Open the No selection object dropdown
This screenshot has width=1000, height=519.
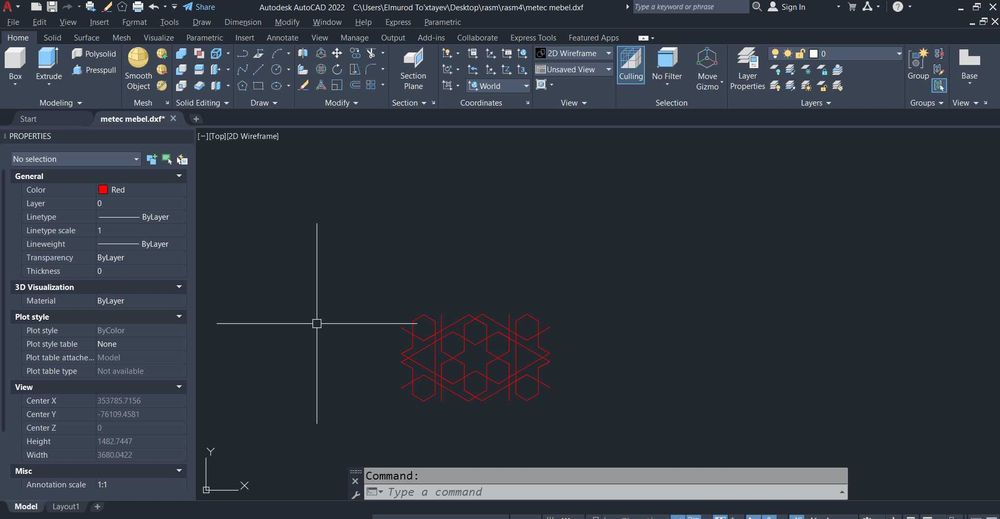tap(75, 159)
